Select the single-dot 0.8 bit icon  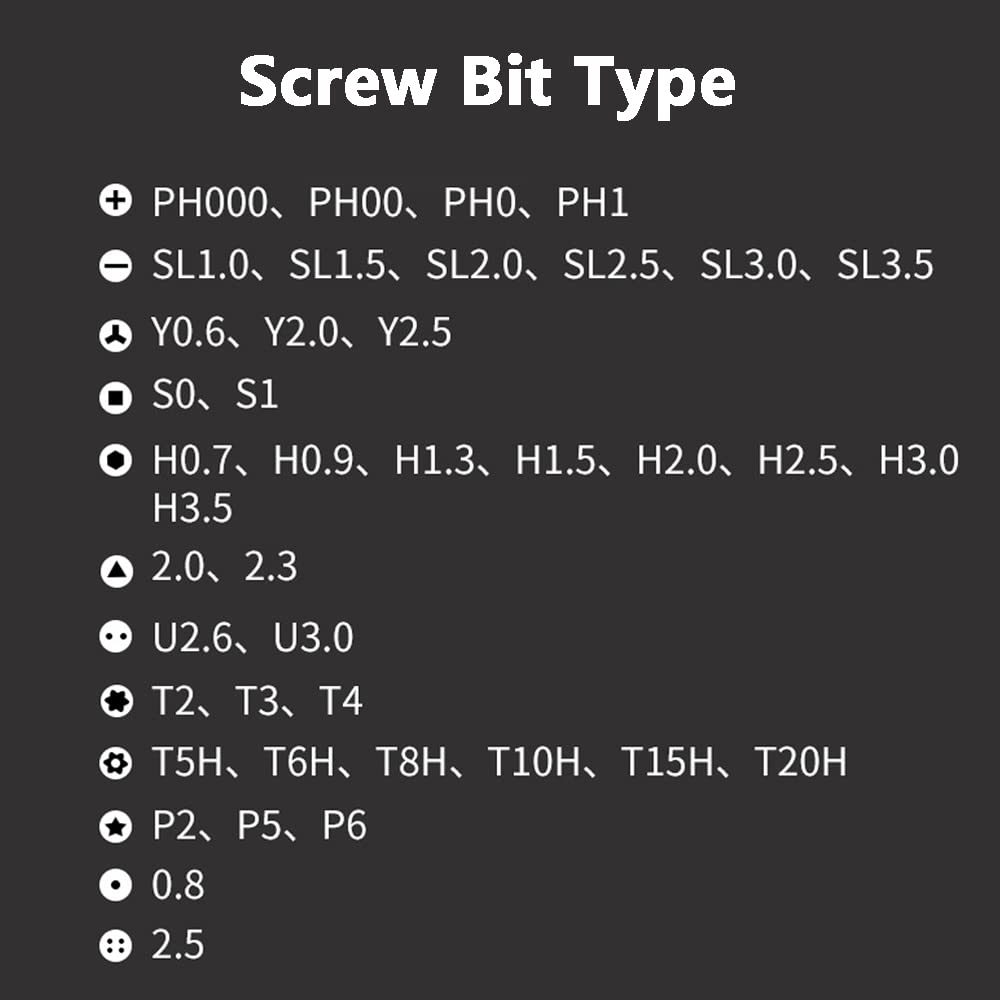116,886
